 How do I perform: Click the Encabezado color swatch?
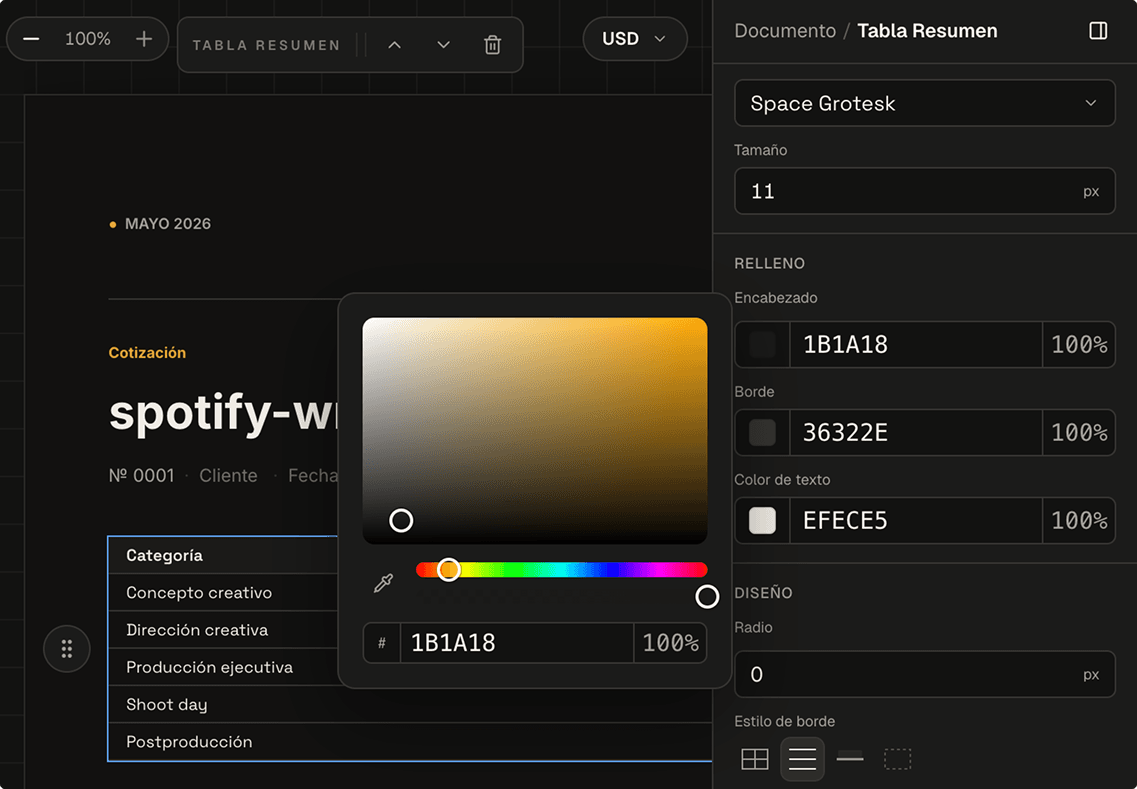762,344
